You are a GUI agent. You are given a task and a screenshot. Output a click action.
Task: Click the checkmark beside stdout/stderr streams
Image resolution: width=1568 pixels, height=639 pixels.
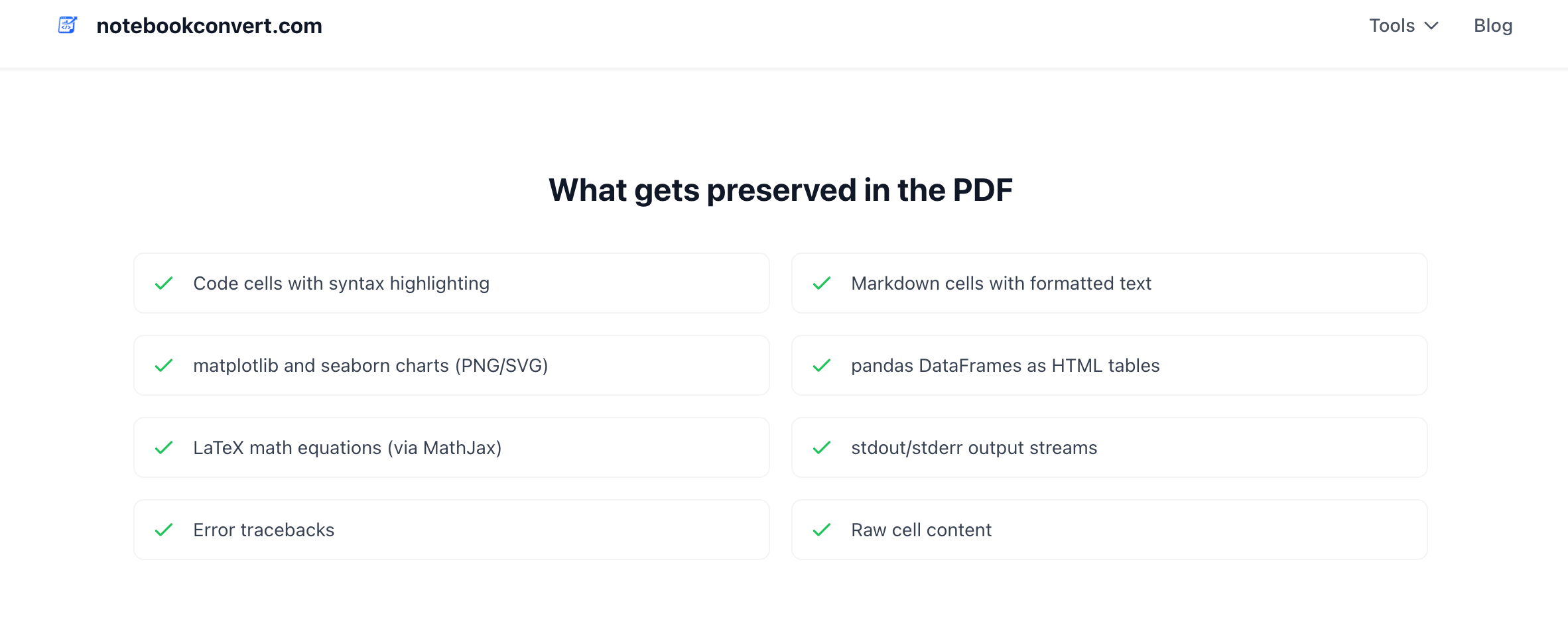822,448
